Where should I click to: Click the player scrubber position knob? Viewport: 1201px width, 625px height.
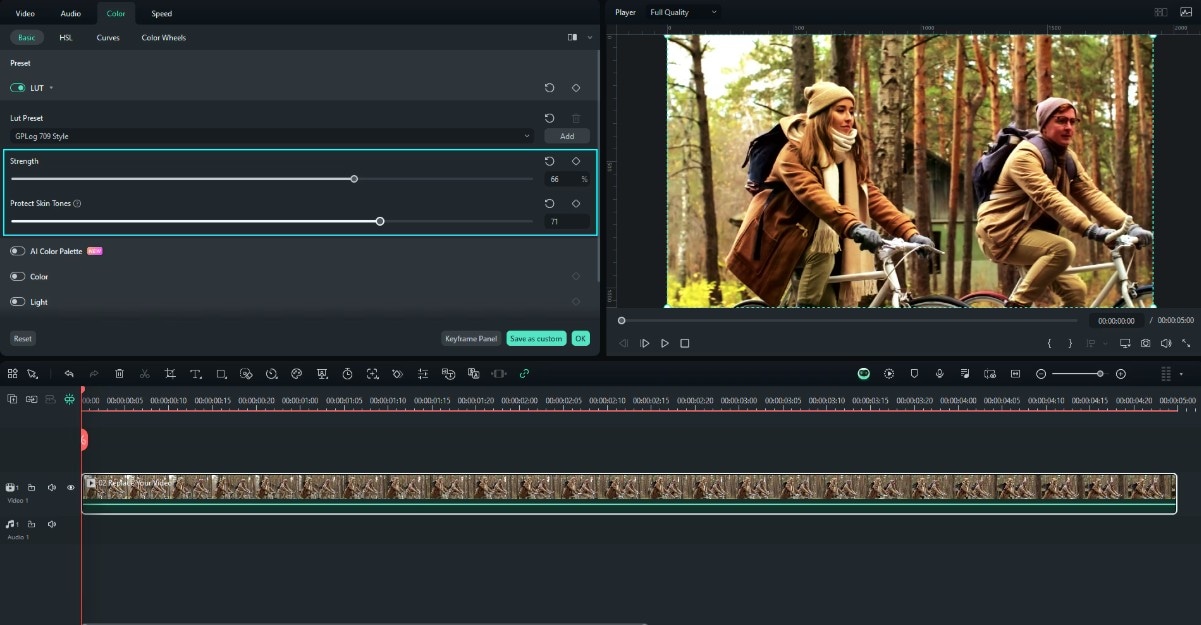tap(622, 320)
